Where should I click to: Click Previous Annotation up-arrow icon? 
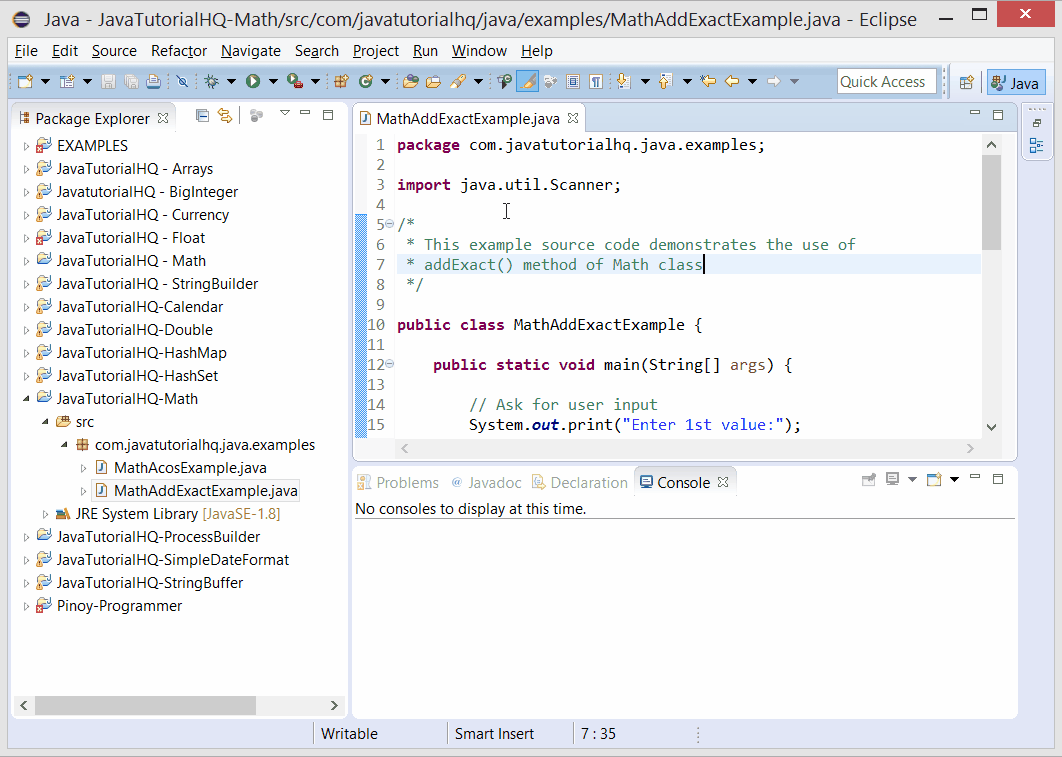tap(665, 82)
